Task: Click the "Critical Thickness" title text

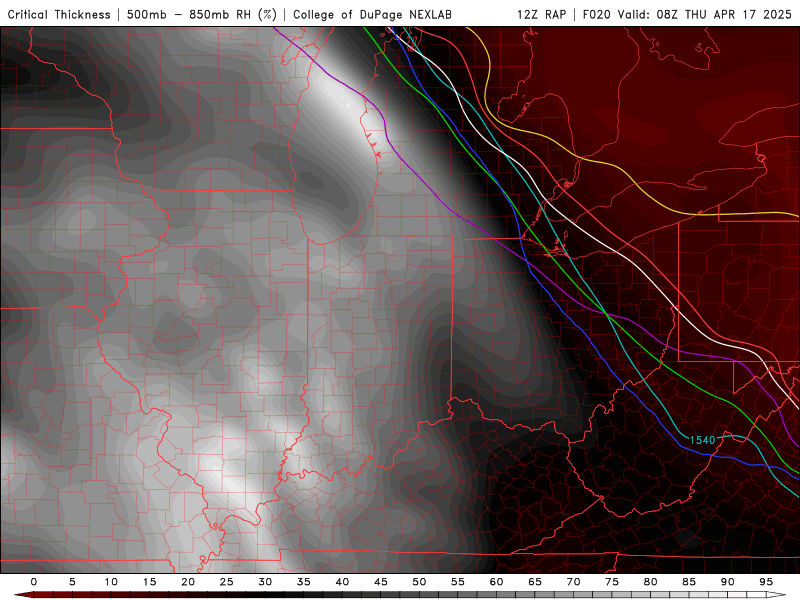Action: 59,14
